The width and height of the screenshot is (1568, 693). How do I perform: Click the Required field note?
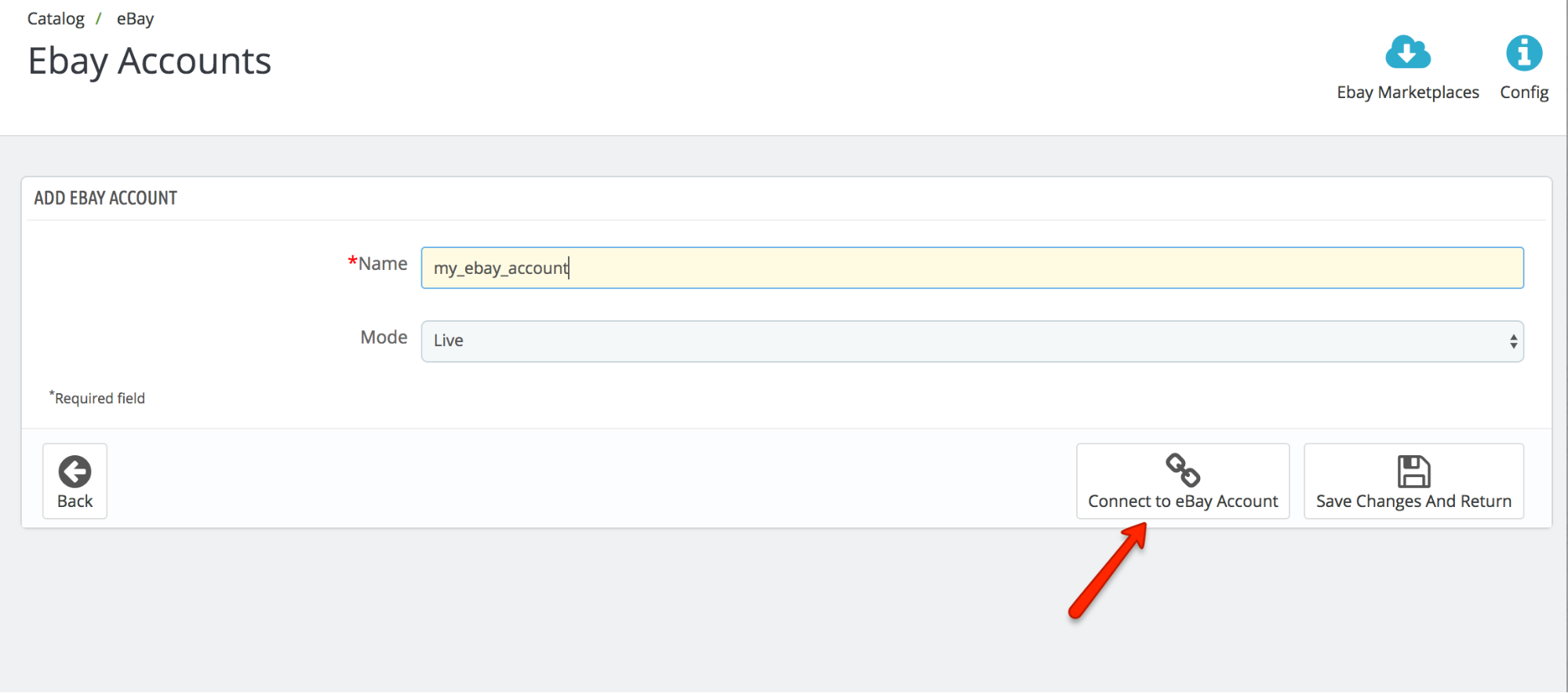[x=97, y=398]
